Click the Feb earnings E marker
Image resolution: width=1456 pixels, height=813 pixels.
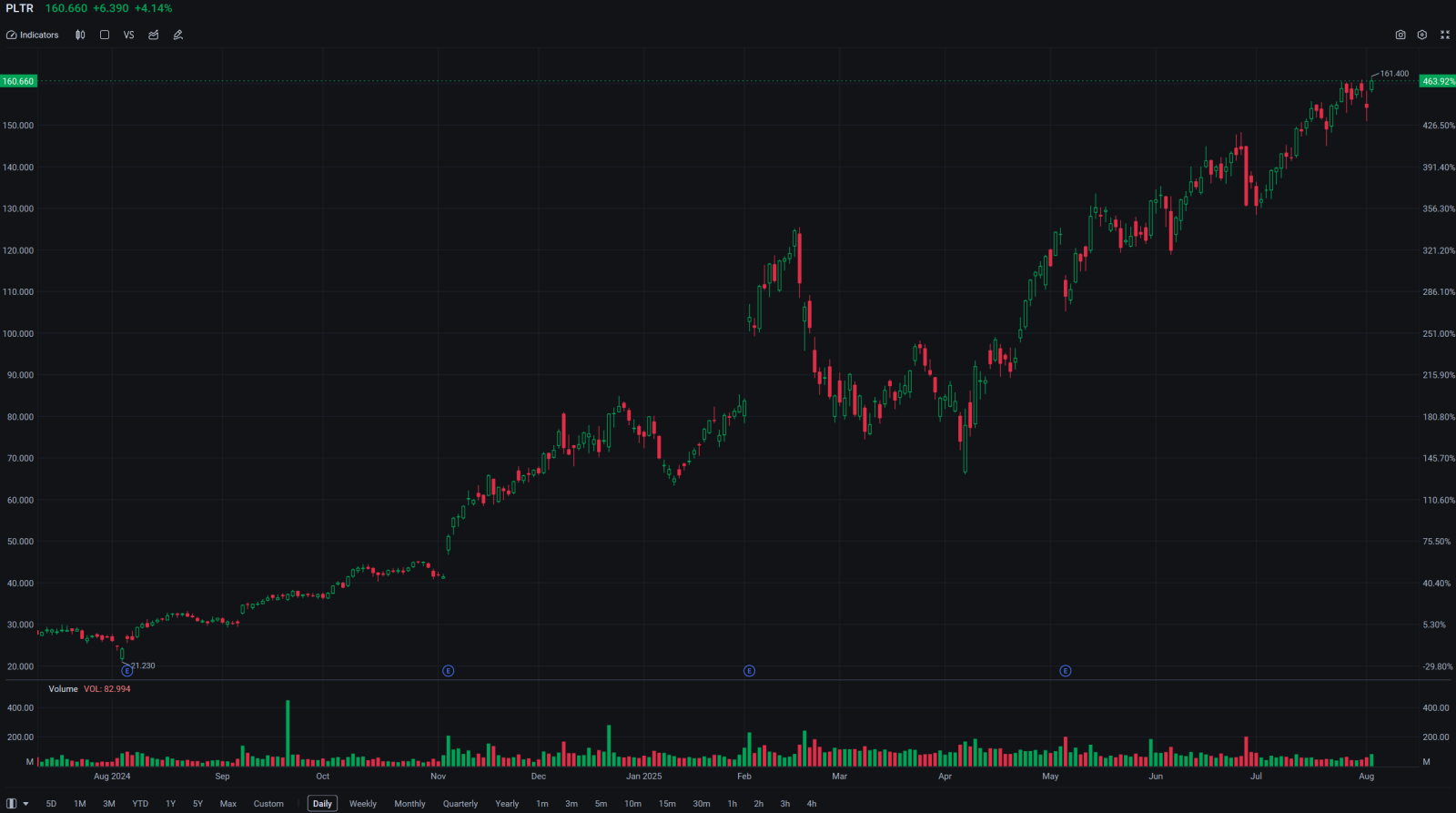pyautogui.click(x=749, y=671)
